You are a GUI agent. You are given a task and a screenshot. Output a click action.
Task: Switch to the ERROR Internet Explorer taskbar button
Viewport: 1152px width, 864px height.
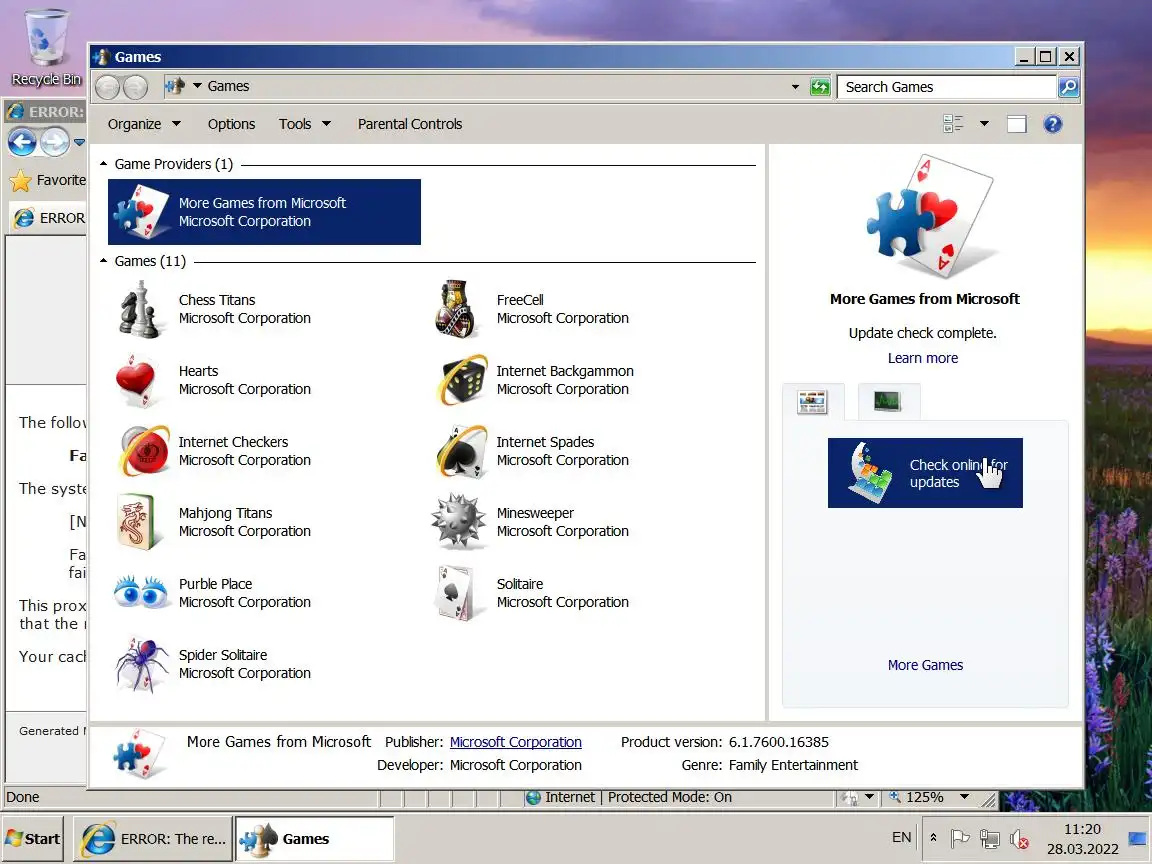(153, 838)
